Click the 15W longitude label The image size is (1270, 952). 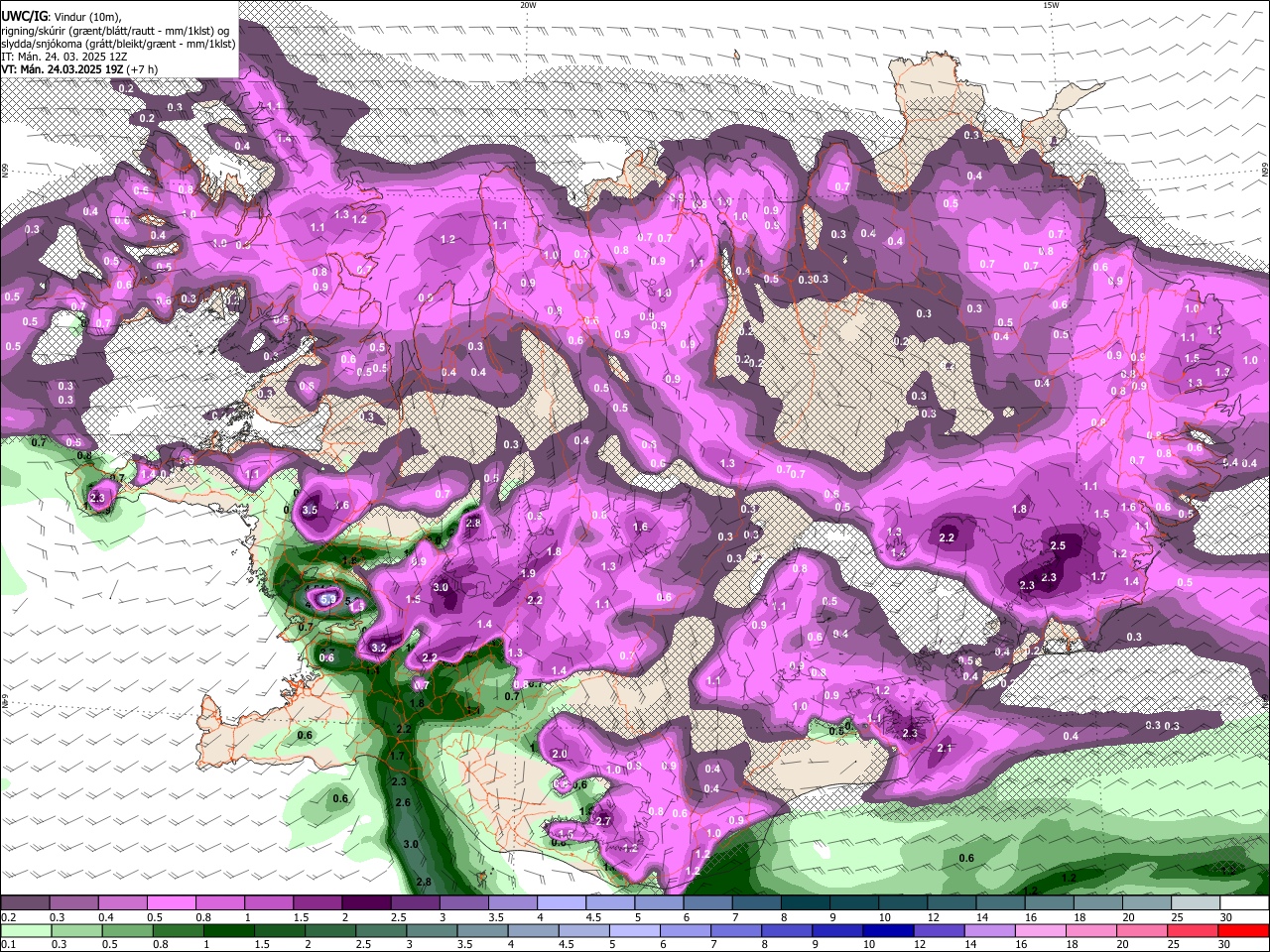click(x=1051, y=5)
